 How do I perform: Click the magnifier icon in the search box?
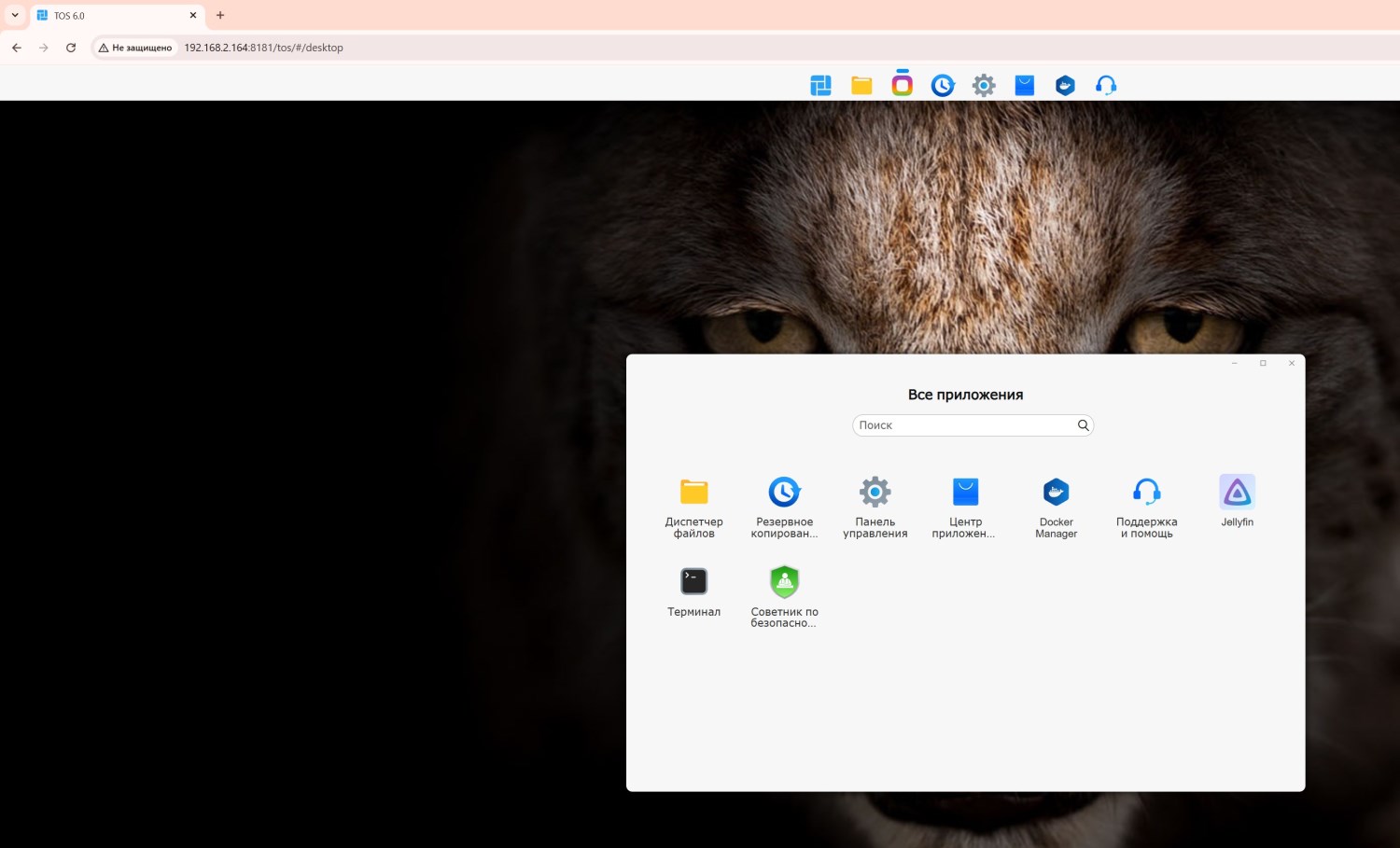coord(1083,425)
